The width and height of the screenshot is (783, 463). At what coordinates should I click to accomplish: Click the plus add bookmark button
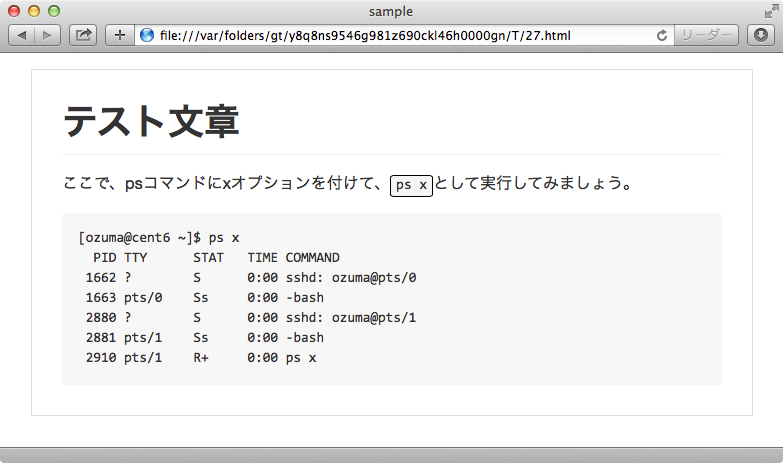click(x=120, y=35)
